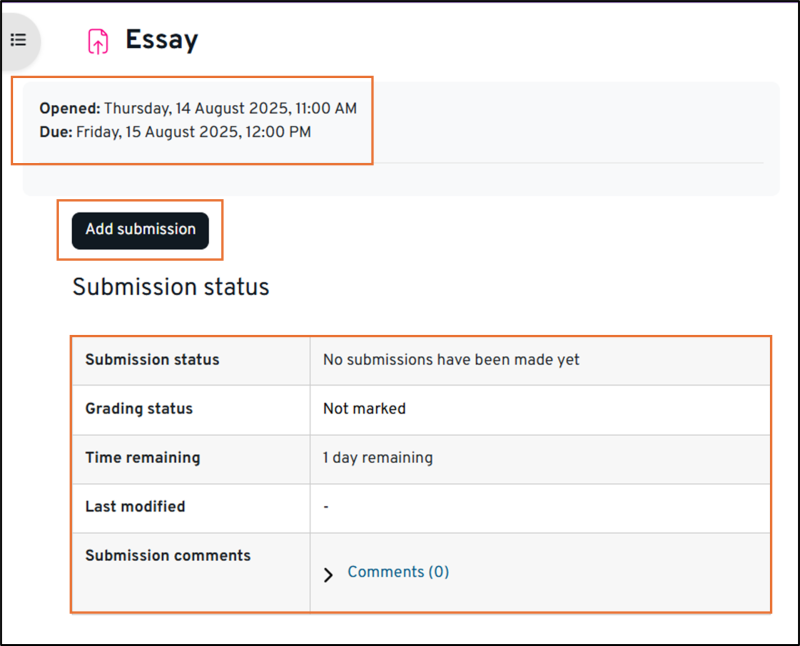Click the Submission status section heading

tap(171, 287)
